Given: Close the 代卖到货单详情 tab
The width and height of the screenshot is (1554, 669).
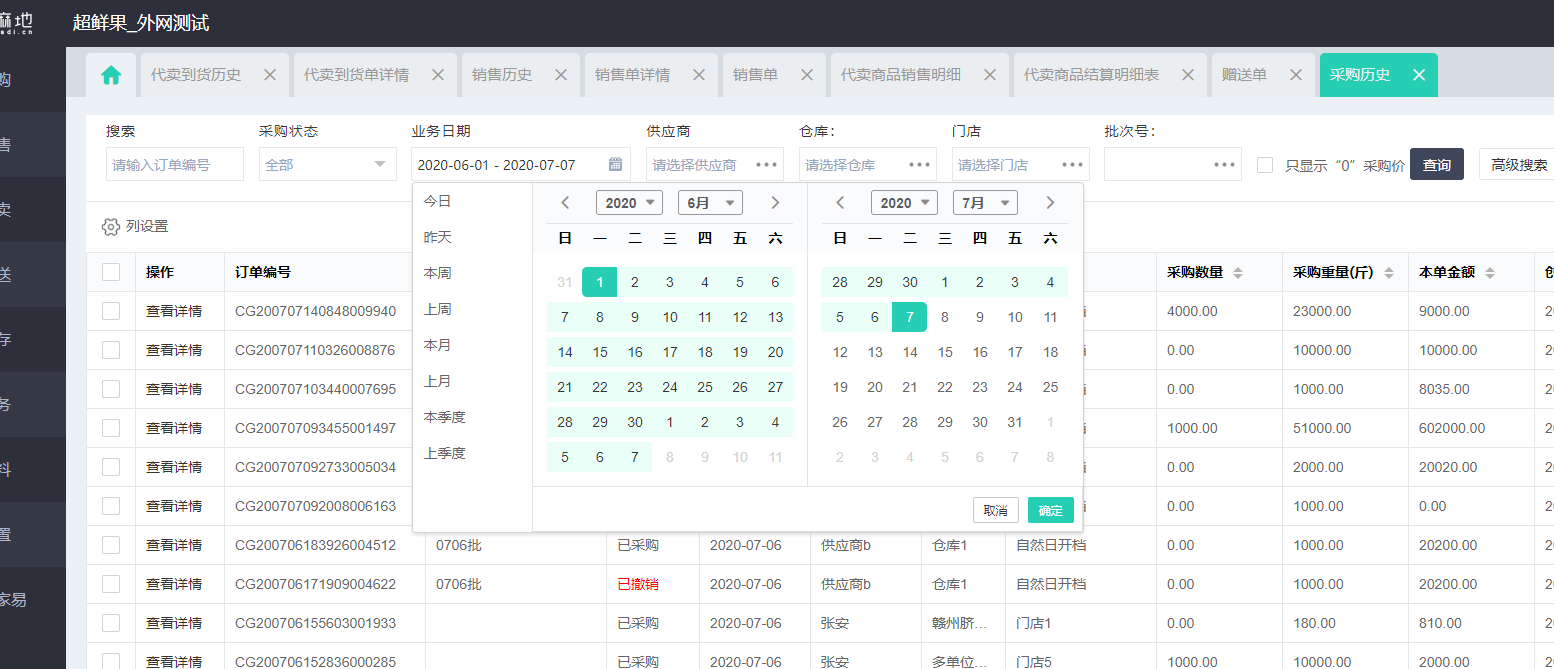Looking at the screenshot, I should [437, 75].
